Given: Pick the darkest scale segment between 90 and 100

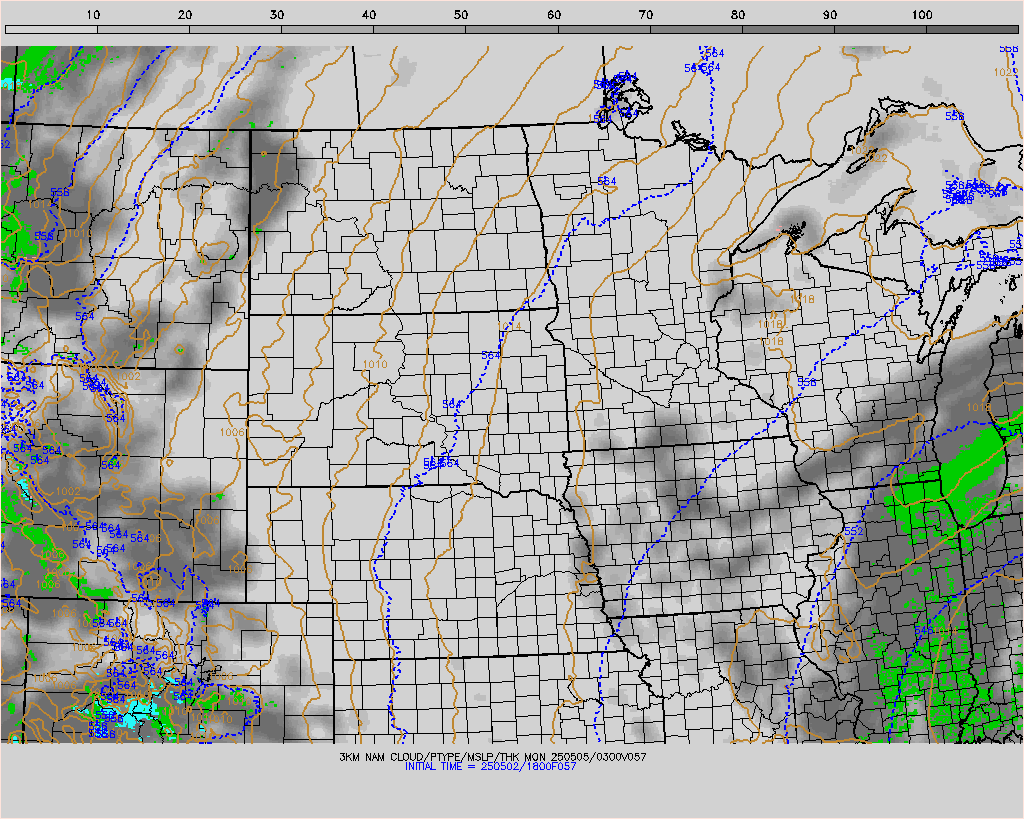Looking at the screenshot, I should [x=880, y=29].
